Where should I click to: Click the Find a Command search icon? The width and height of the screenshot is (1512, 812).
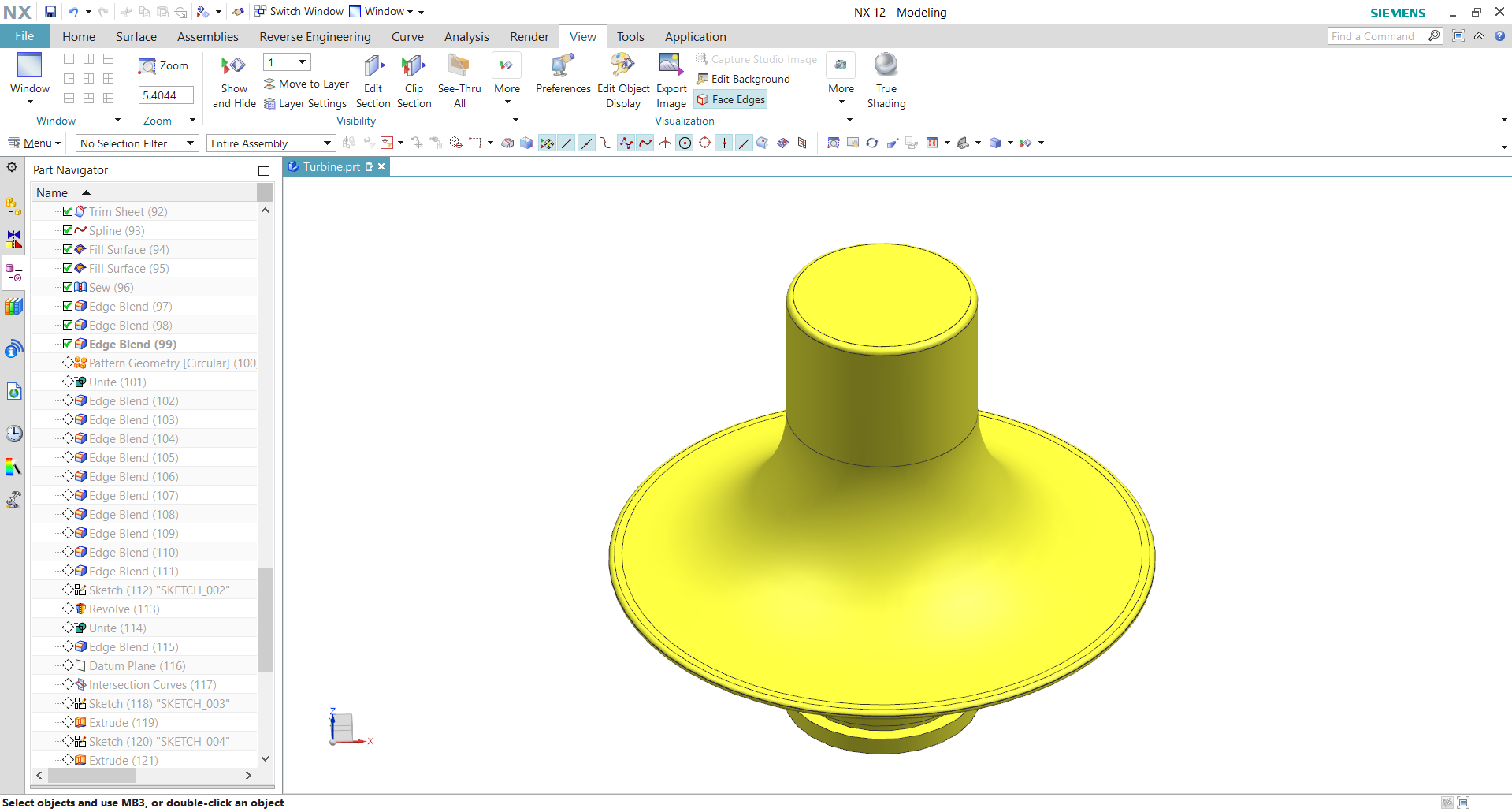tap(1434, 36)
